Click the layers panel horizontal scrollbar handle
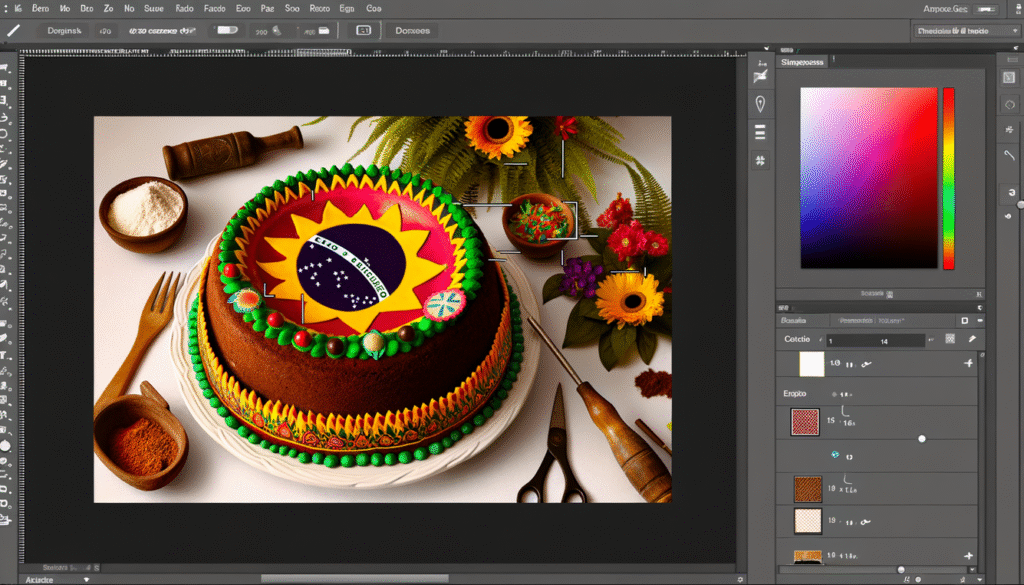The height and width of the screenshot is (585, 1024). click(x=901, y=570)
